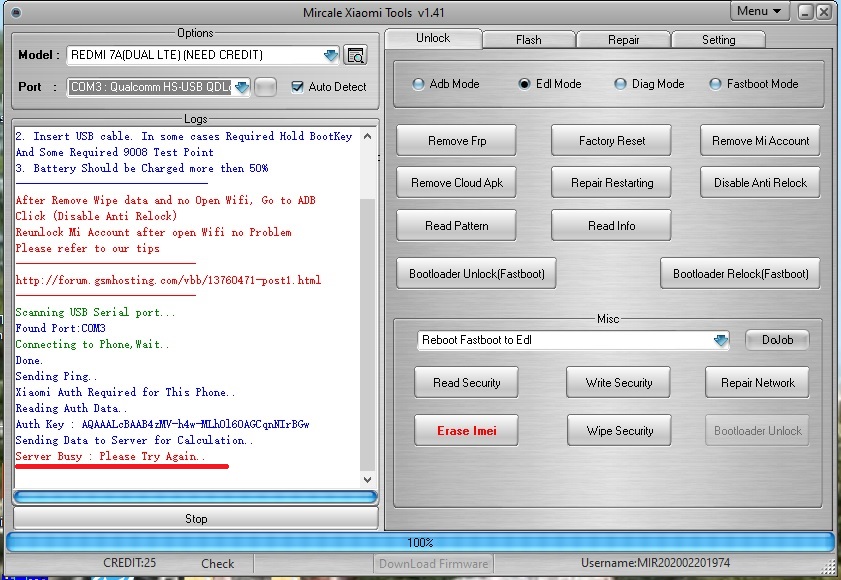Click the log scrollbar up arrow

pyautogui.click(x=367, y=136)
